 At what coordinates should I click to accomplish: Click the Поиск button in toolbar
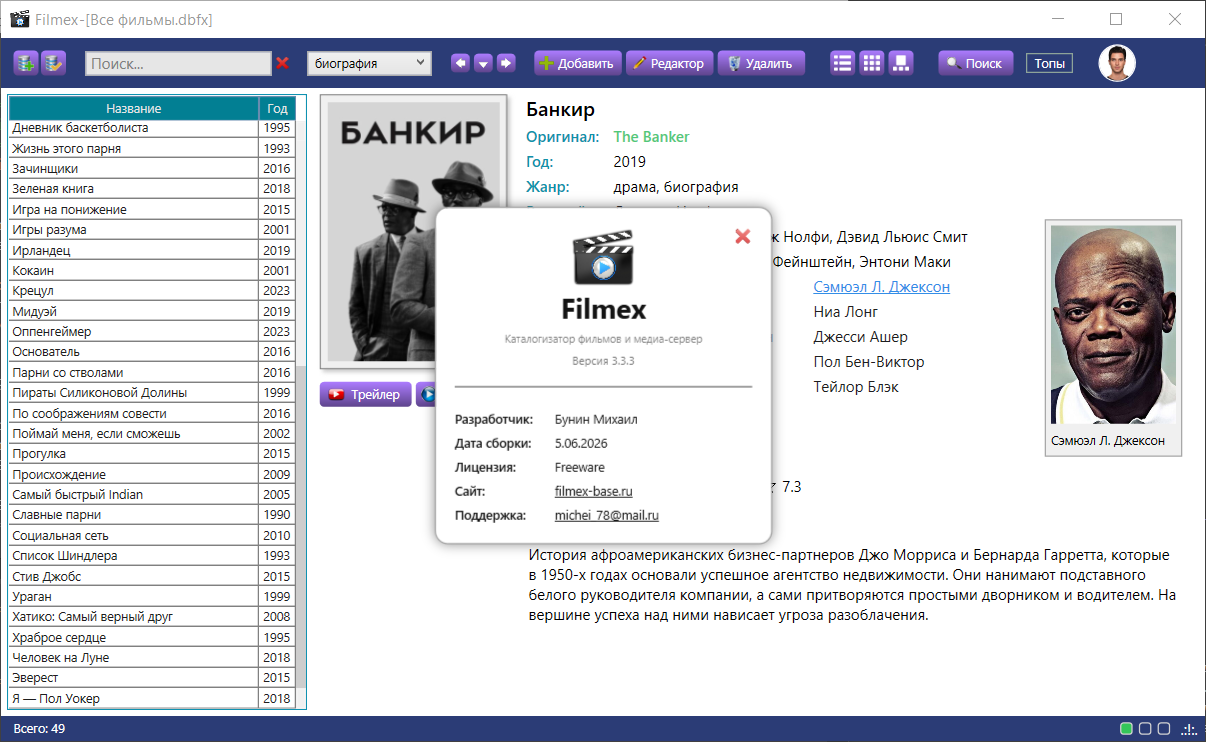click(x=976, y=63)
